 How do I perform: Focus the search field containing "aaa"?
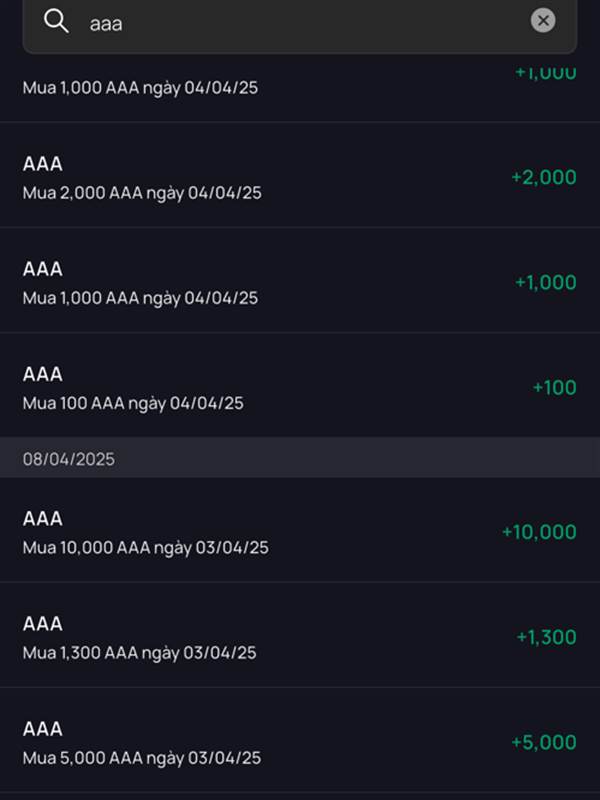click(x=300, y=22)
